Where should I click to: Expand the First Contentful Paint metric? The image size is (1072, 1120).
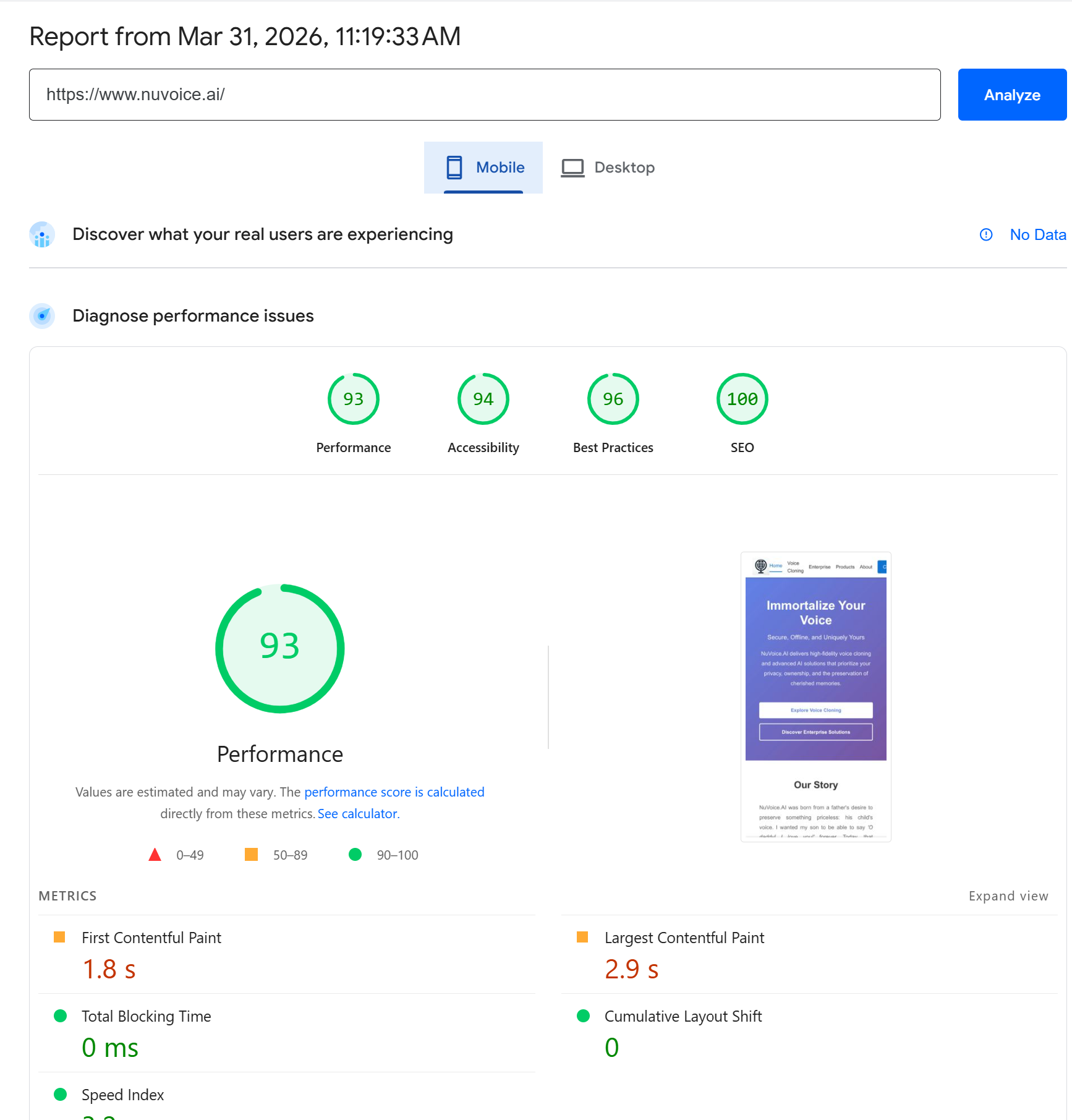click(151, 938)
